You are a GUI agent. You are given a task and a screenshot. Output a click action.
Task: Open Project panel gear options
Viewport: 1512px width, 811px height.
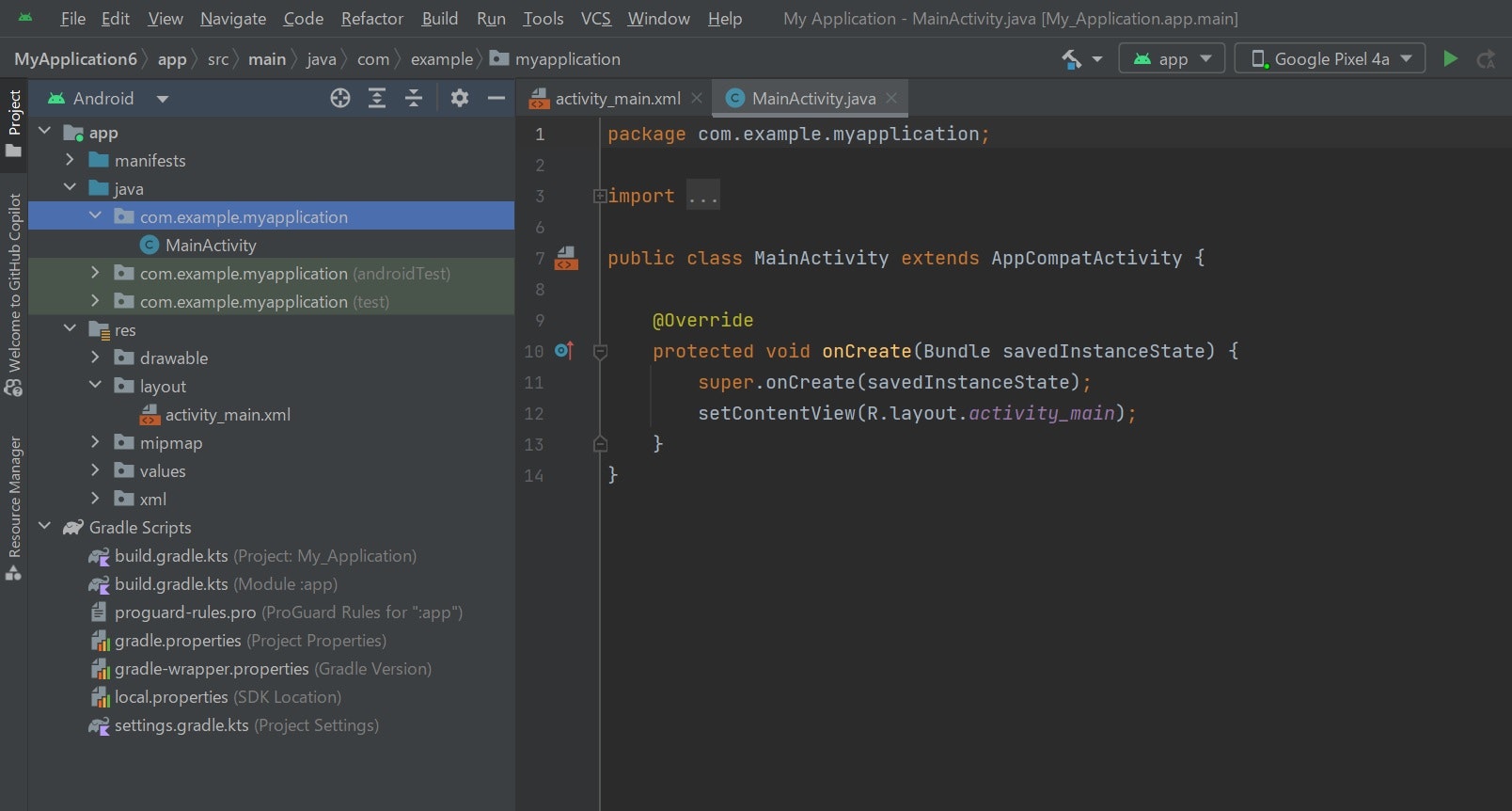459,99
